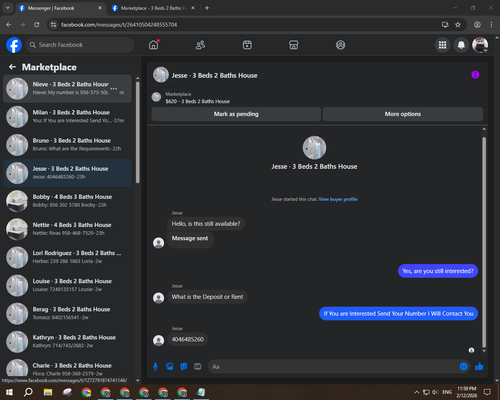The height and width of the screenshot is (400, 500).
Task: Click in the Search Facebook field
Action: click(x=80, y=45)
